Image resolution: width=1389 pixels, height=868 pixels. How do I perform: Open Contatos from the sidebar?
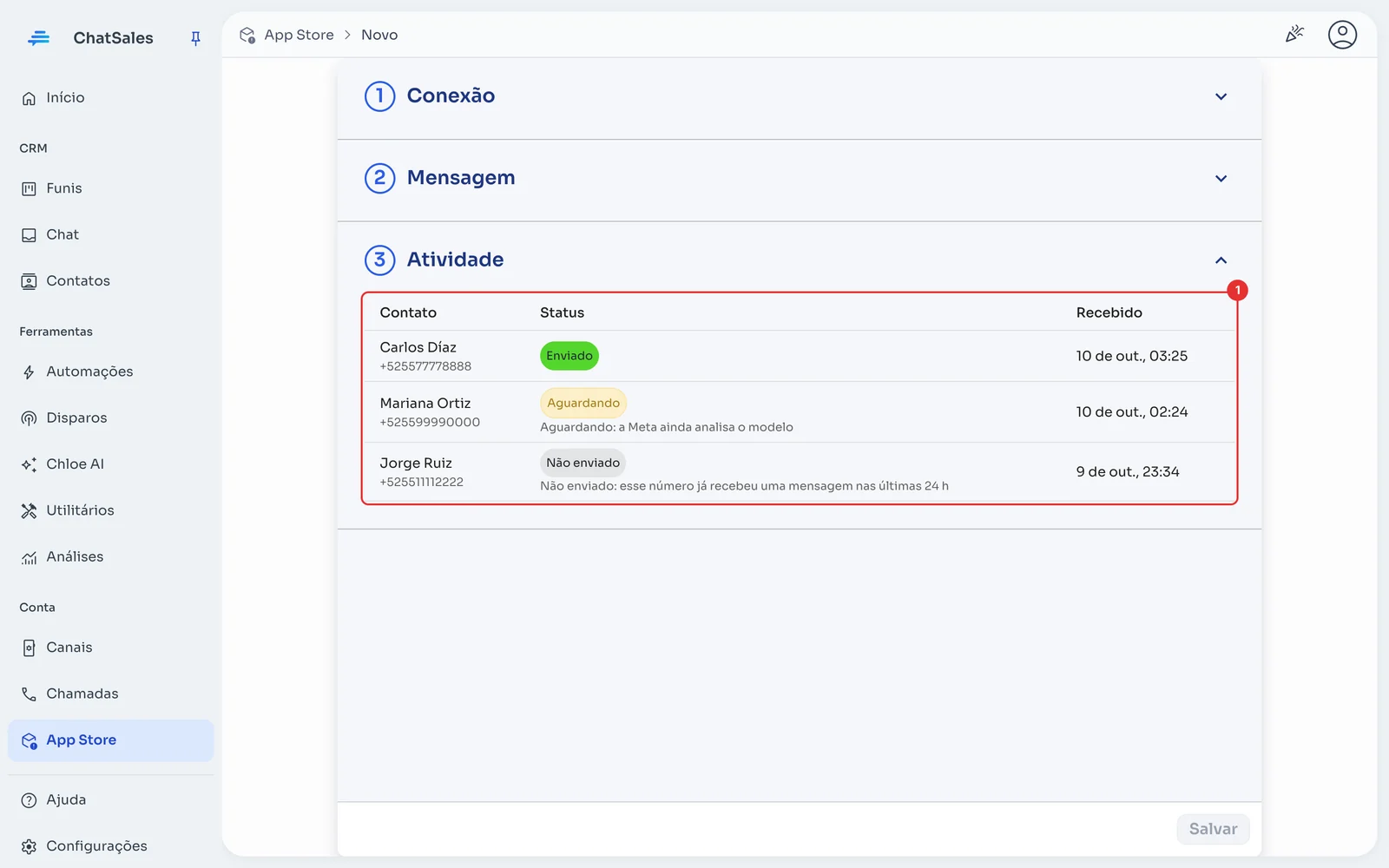click(110, 281)
